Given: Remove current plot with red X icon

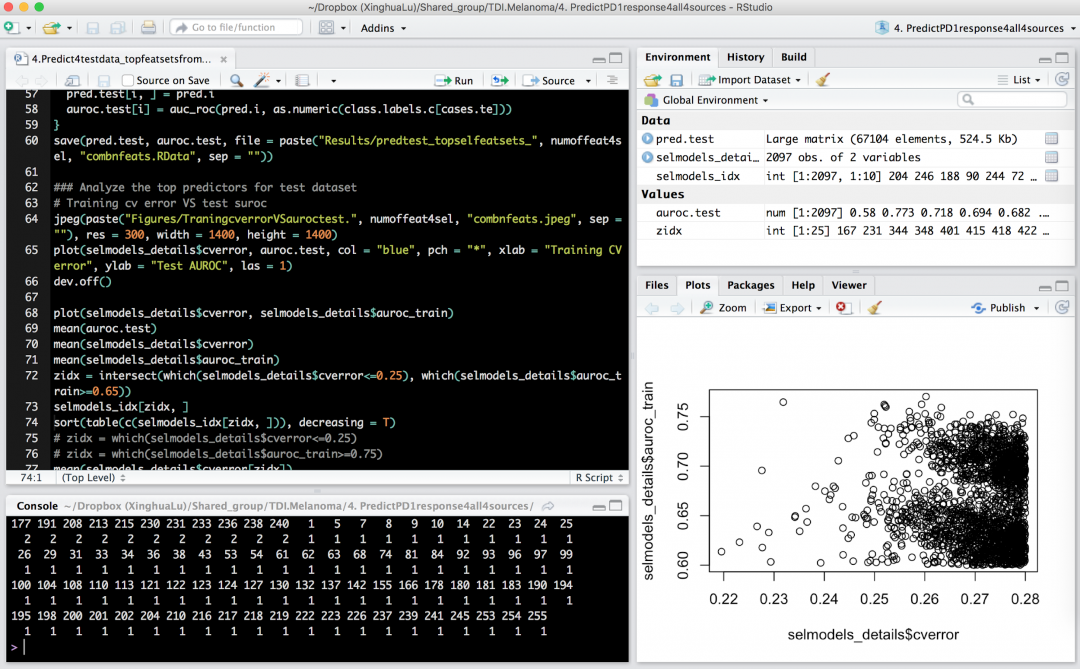Looking at the screenshot, I should coord(842,308).
